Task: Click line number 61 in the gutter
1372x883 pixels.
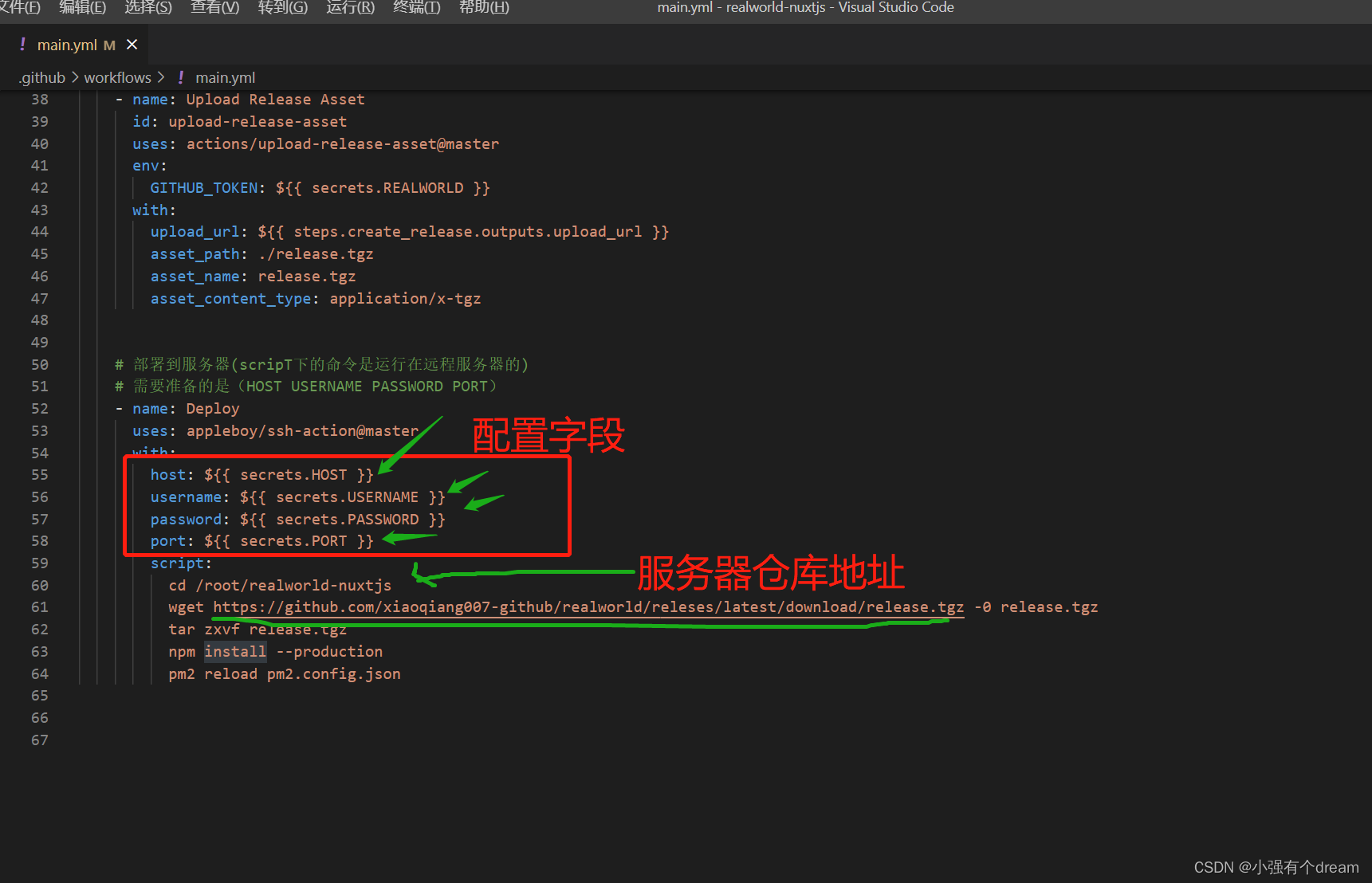Action: pyautogui.click(x=40, y=607)
